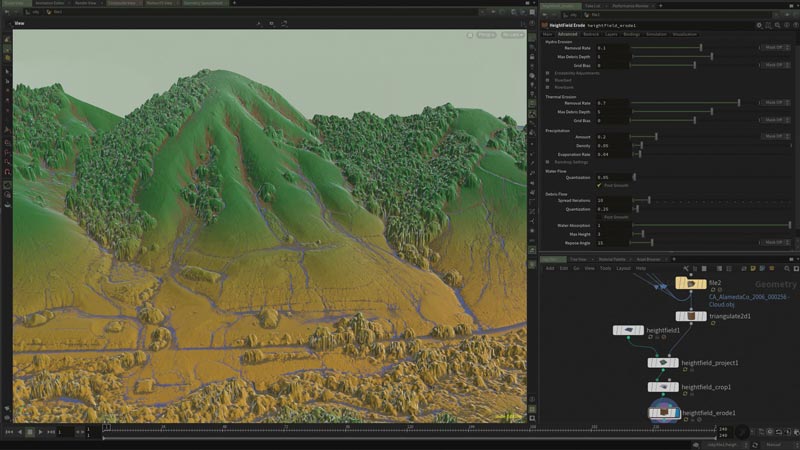This screenshot has width=800, height=450.
Task: Click the triangulate2d1 node icon
Action: (x=691, y=316)
